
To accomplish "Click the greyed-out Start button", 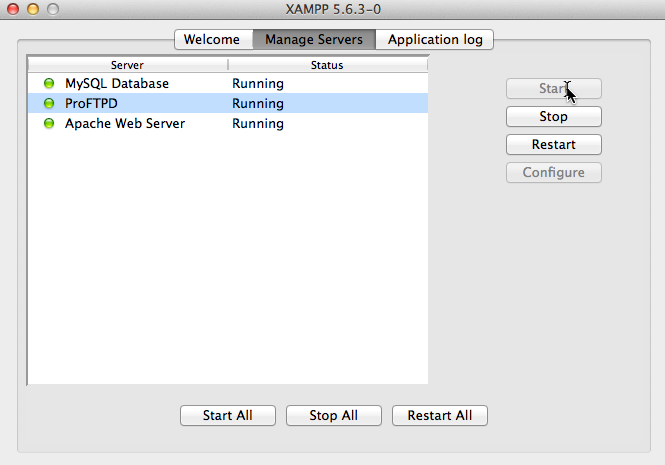I will pyautogui.click(x=553, y=89).
